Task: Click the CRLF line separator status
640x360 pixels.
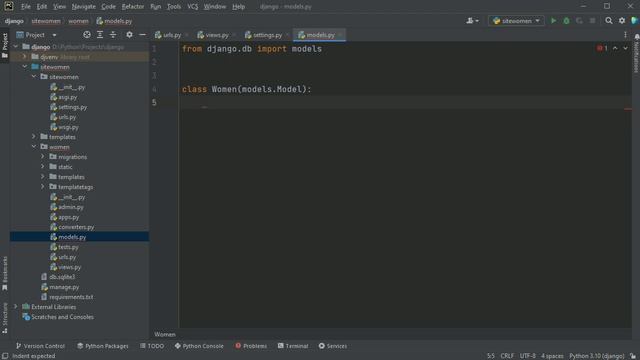Action: [507, 356]
